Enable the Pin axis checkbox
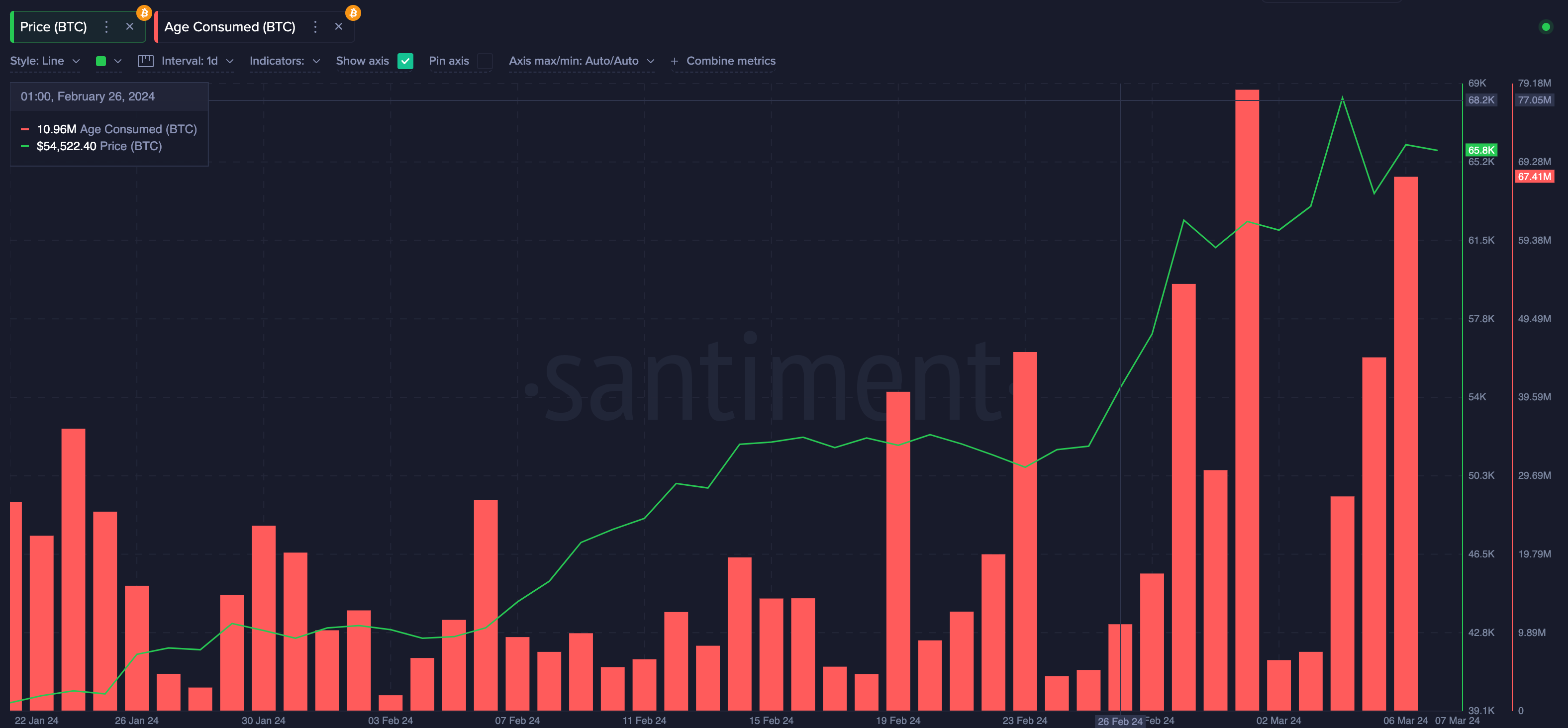Viewport: 1568px width, 728px height. (485, 61)
